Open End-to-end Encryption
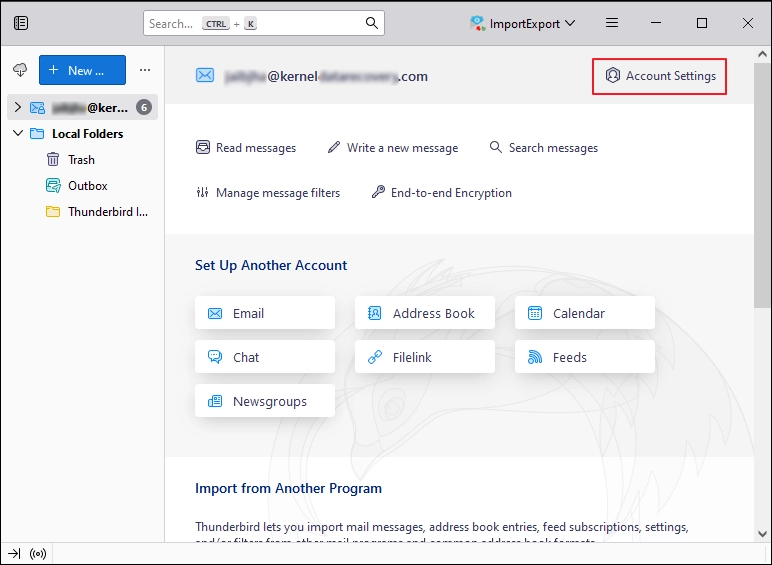The image size is (772, 565). click(x=442, y=192)
